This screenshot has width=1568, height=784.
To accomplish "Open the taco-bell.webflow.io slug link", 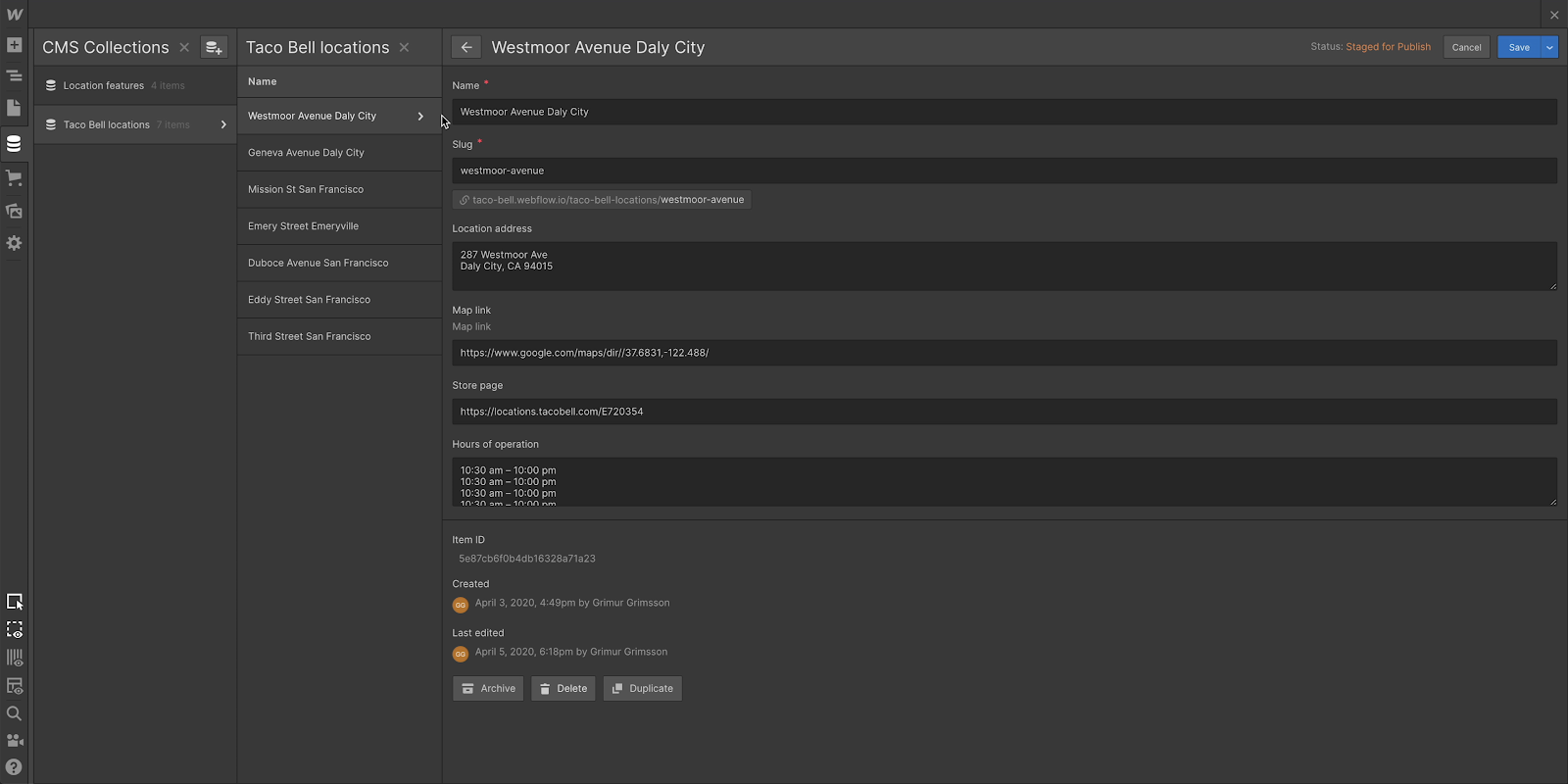I will coord(602,200).
